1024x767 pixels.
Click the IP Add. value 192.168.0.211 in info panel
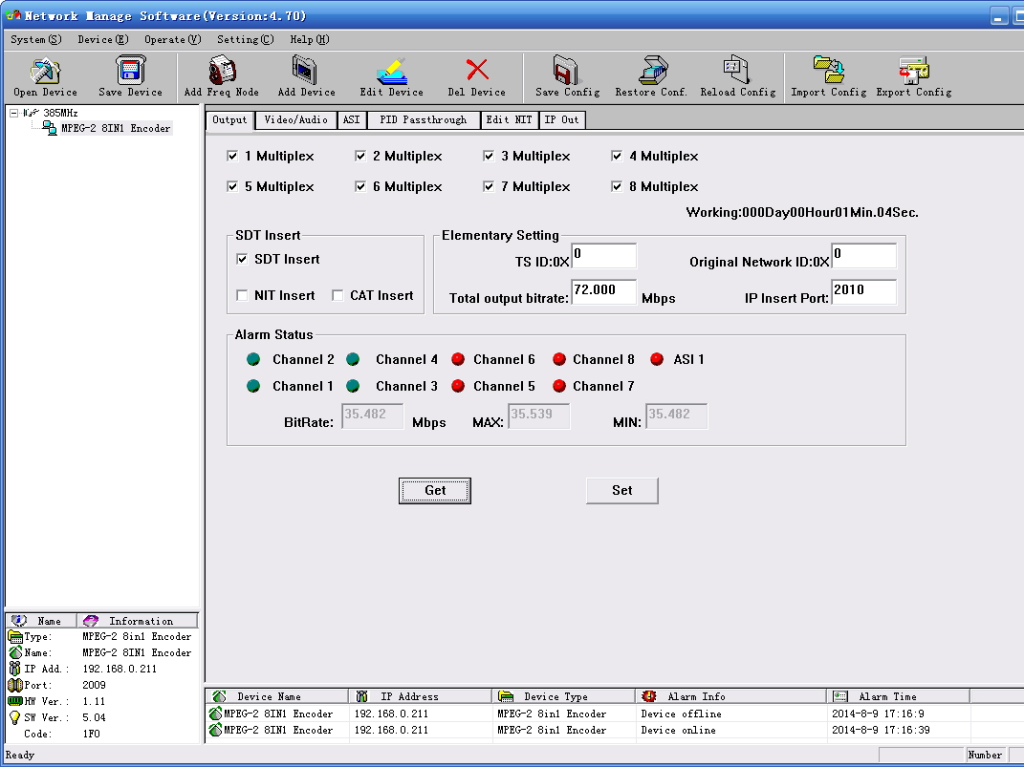(x=120, y=669)
